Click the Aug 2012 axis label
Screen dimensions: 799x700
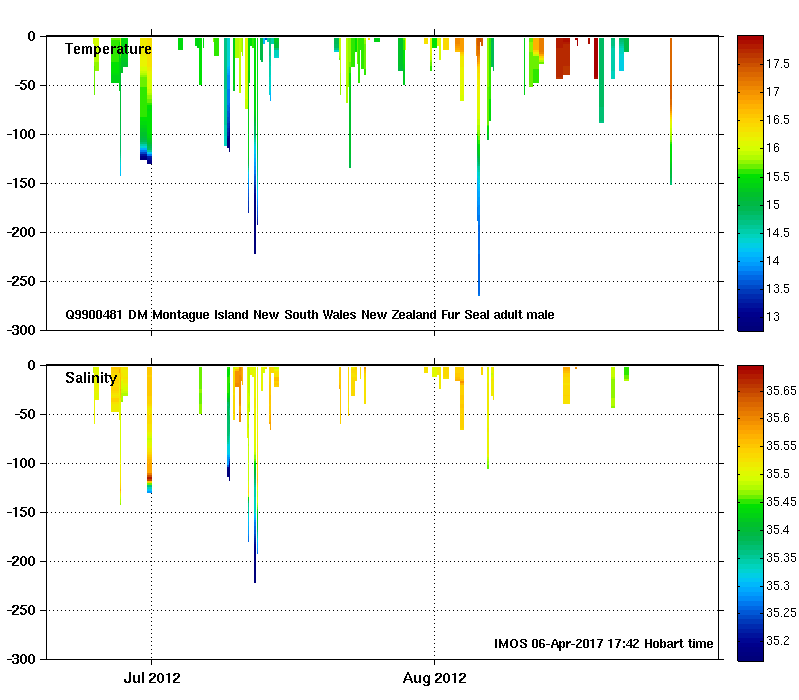point(435,678)
